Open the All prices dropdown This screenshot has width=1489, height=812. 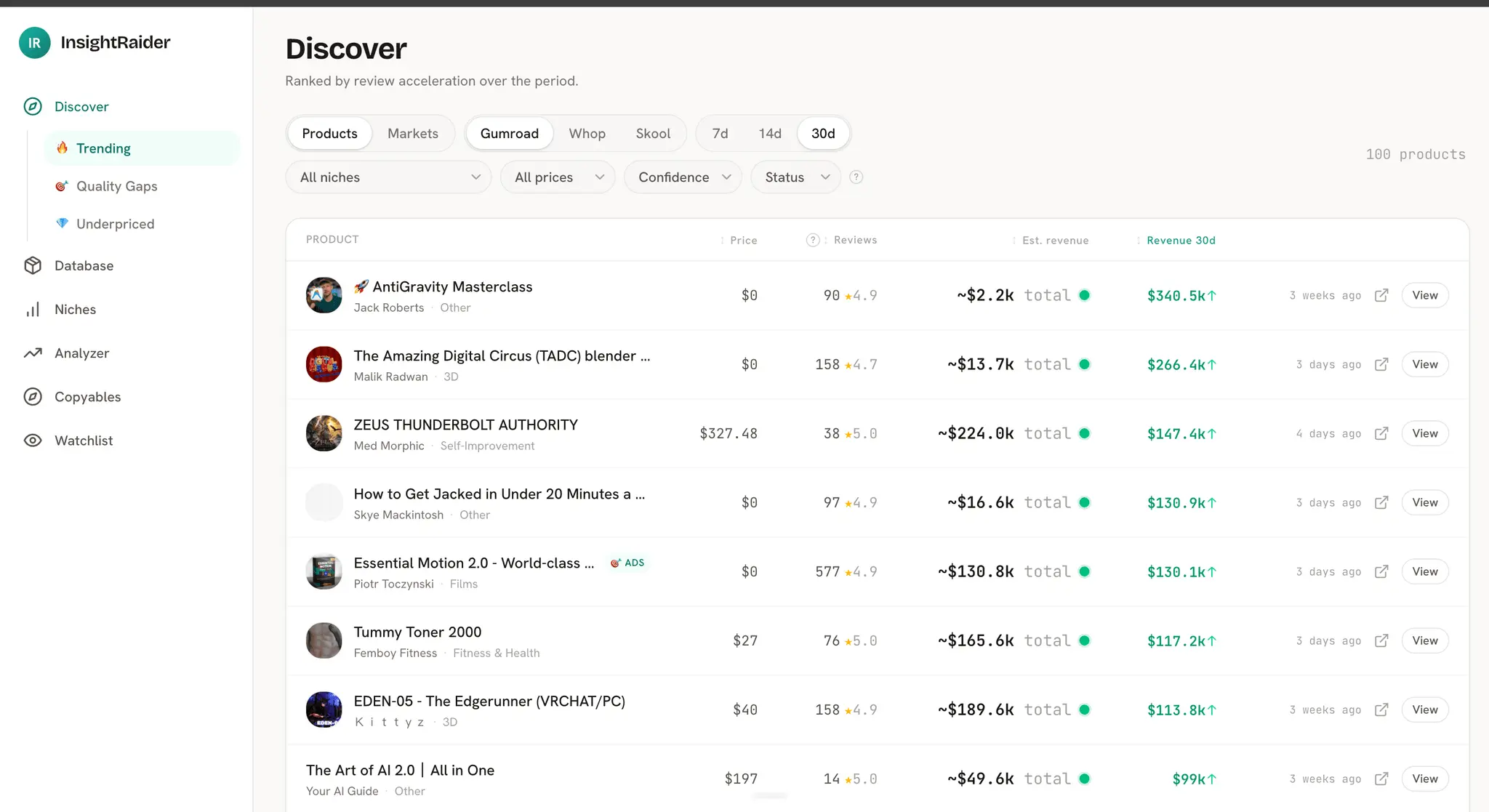(x=558, y=177)
